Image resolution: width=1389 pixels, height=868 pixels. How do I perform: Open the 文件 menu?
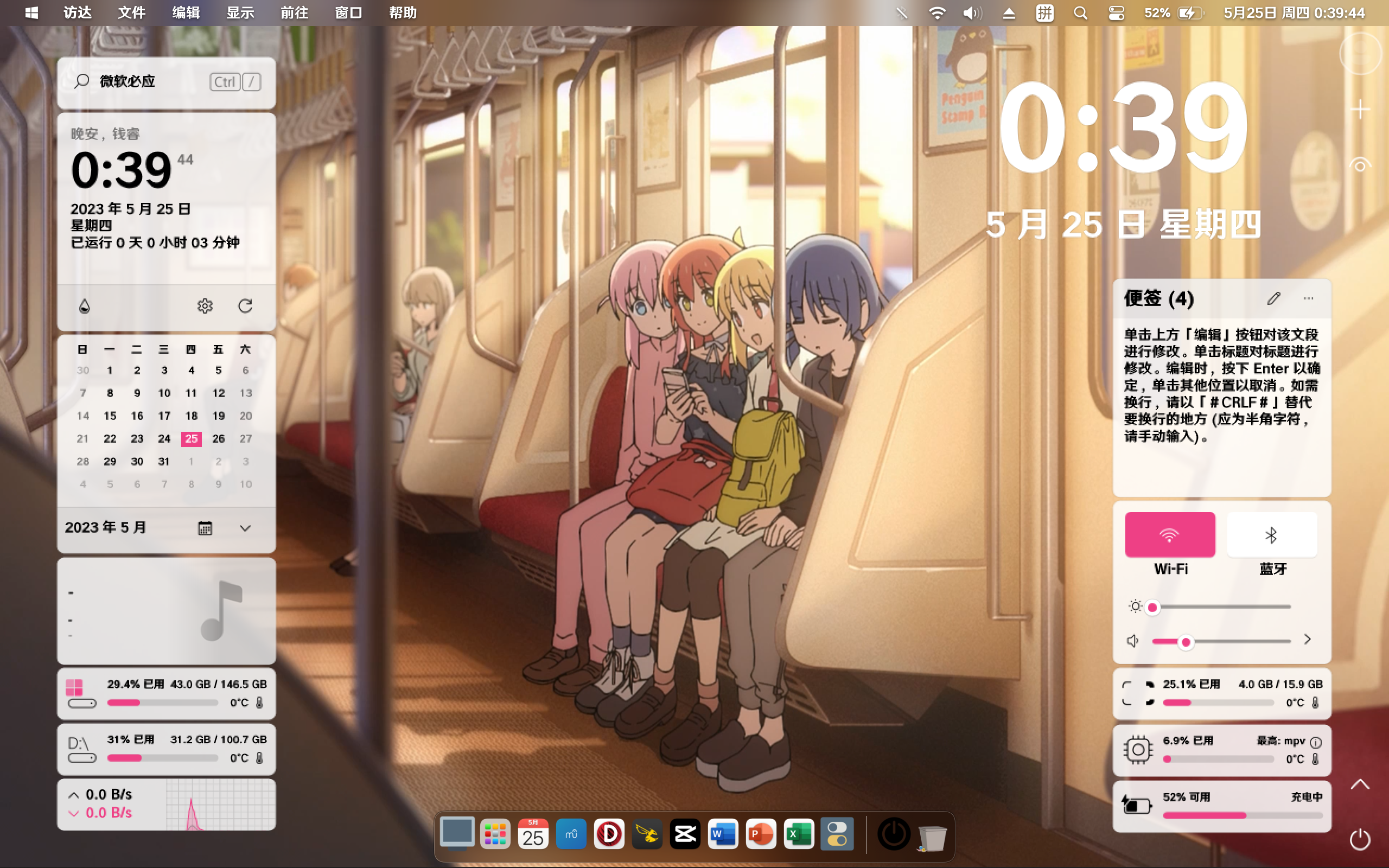click(x=131, y=12)
